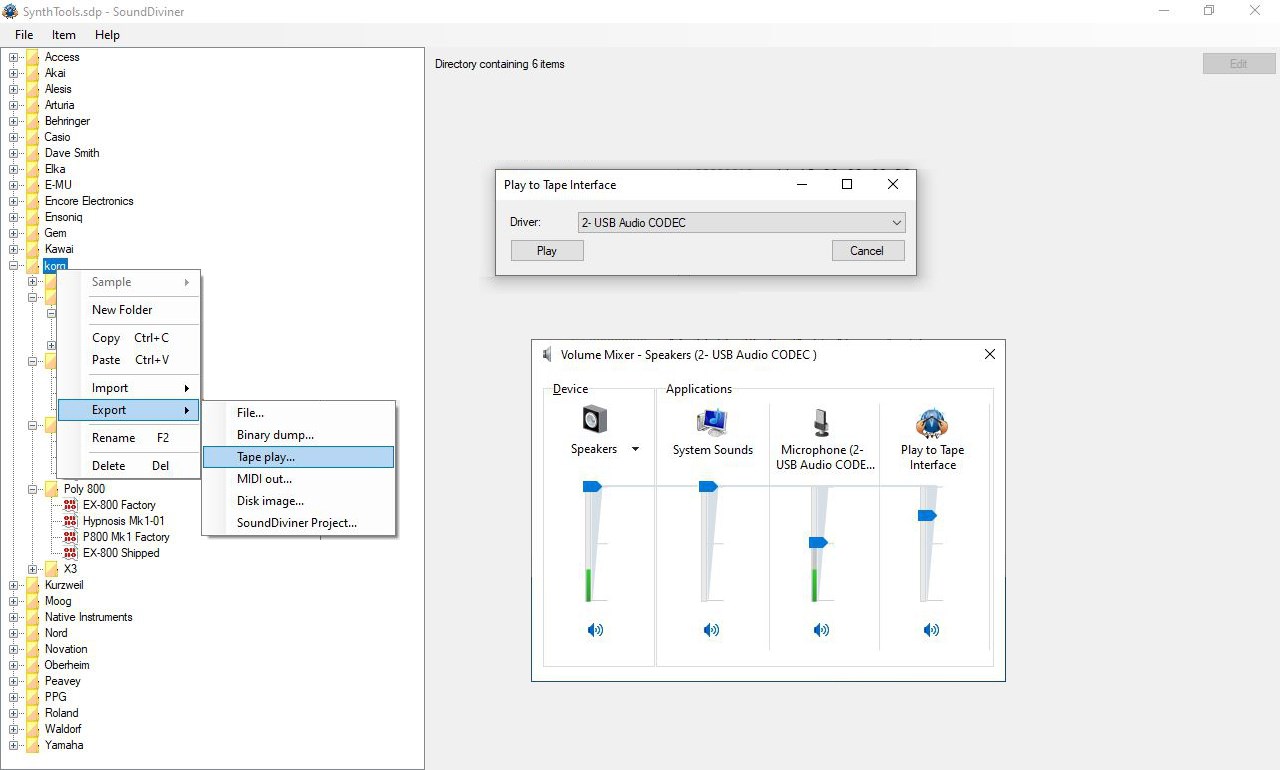The width and height of the screenshot is (1280, 770).
Task: Choose Tape play... export option
Action: pos(298,457)
